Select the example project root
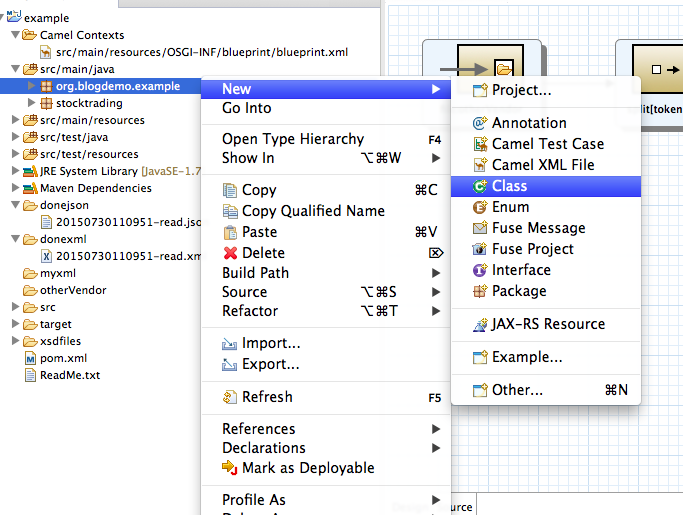This screenshot has height=515, width=683. (47, 18)
